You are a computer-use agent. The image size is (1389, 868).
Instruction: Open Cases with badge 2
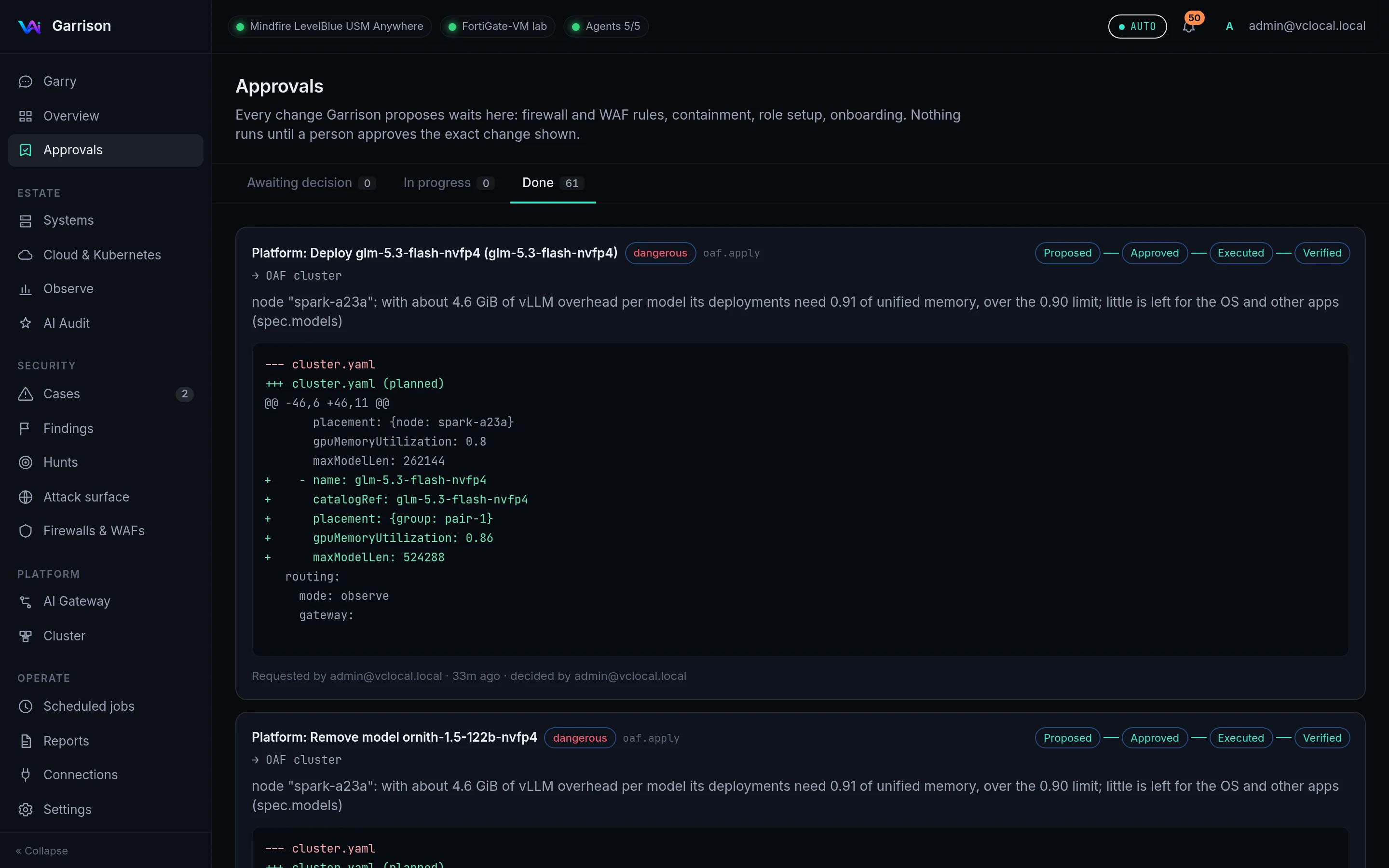tap(106, 394)
